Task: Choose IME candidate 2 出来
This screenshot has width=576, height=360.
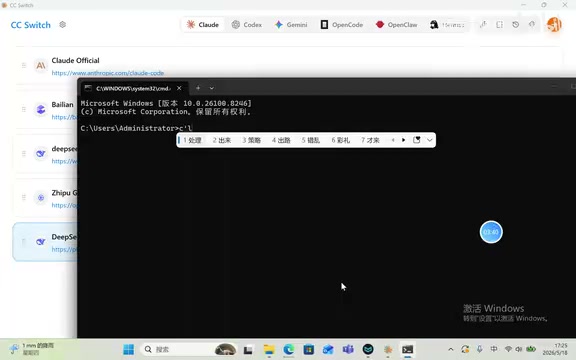Action: tap(222, 140)
